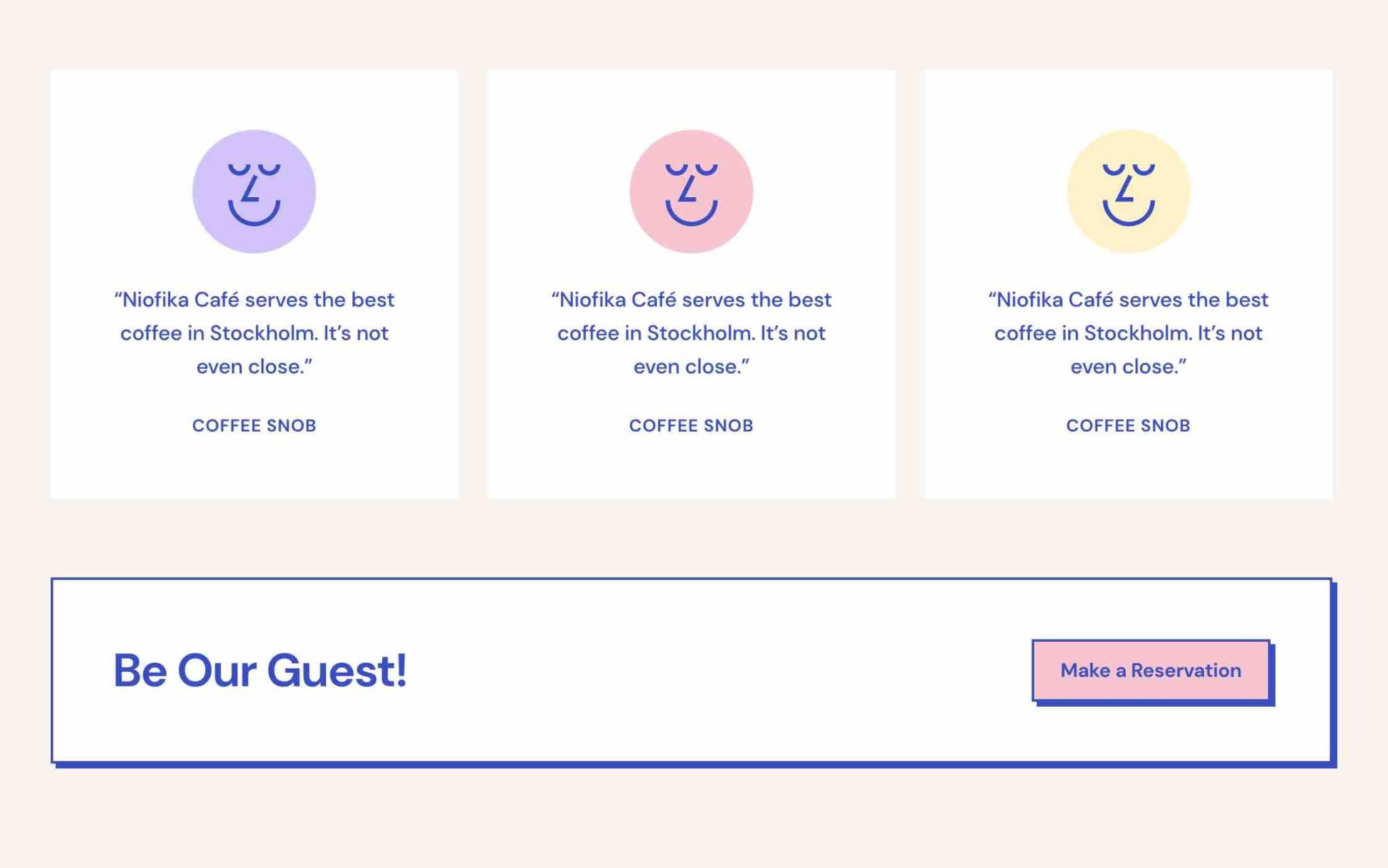Click "It's not" in the pink-face testimonial
Viewport: 1388px width, 868px height.
point(793,333)
